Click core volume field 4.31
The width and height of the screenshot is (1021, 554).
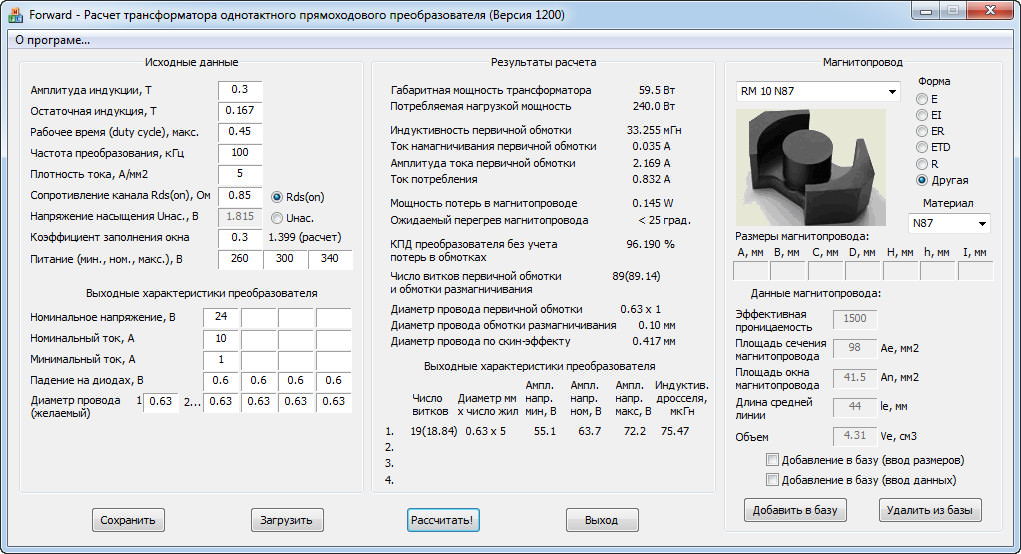coord(855,436)
